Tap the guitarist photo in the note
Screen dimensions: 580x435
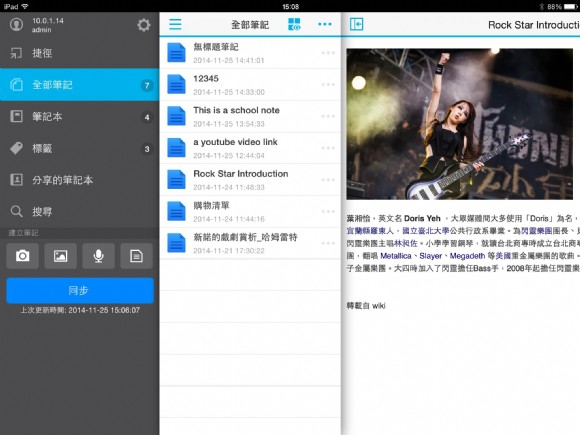click(459, 124)
